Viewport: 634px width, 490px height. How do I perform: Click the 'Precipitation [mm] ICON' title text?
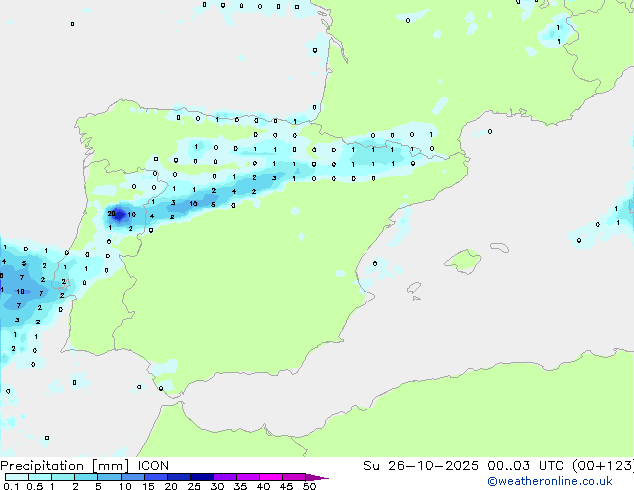click(x=85, y=466)
